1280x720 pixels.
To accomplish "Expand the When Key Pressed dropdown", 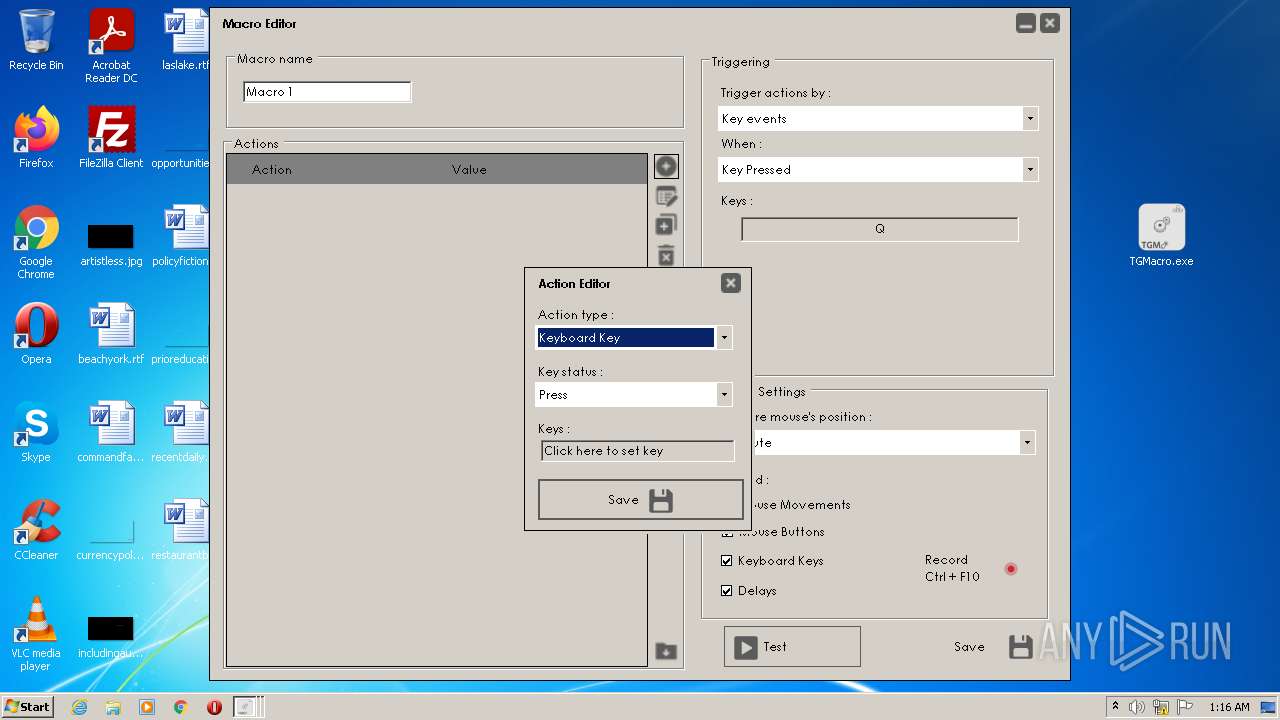I will click(1030, 170).
